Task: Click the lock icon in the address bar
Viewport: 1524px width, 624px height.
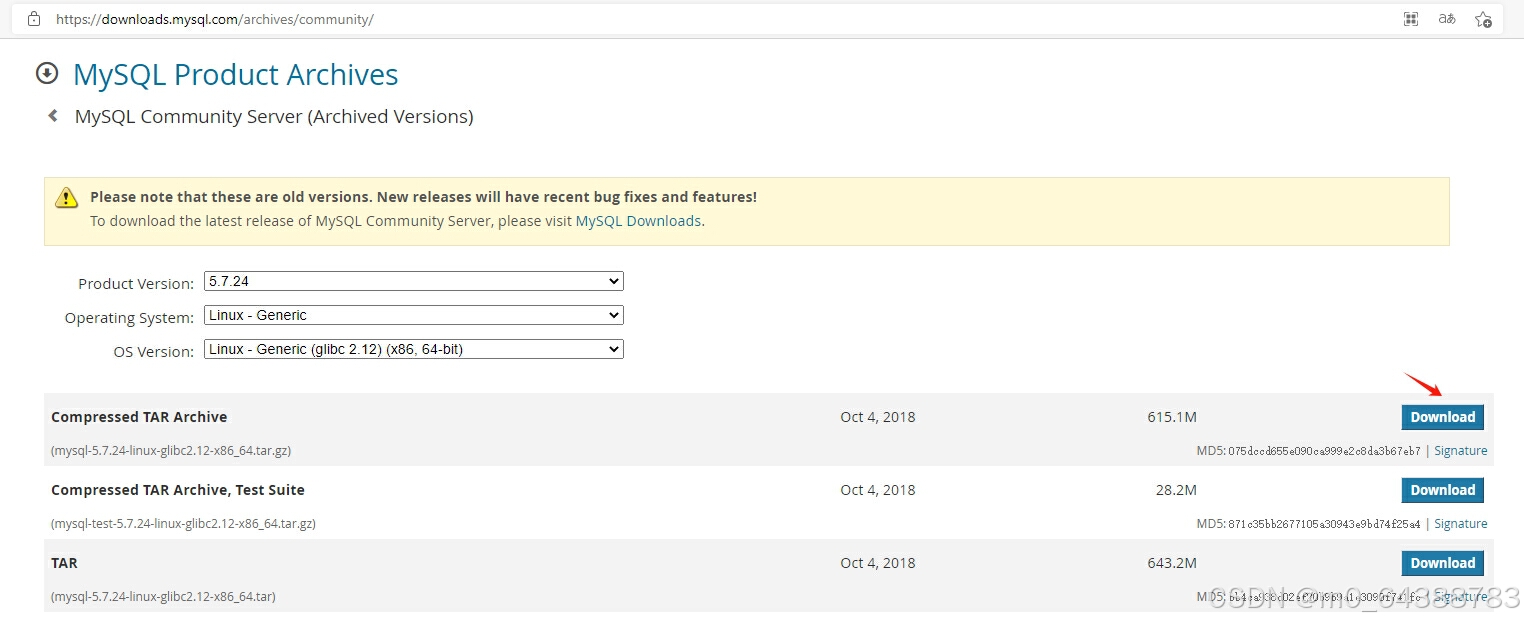Action: [34, 18]
